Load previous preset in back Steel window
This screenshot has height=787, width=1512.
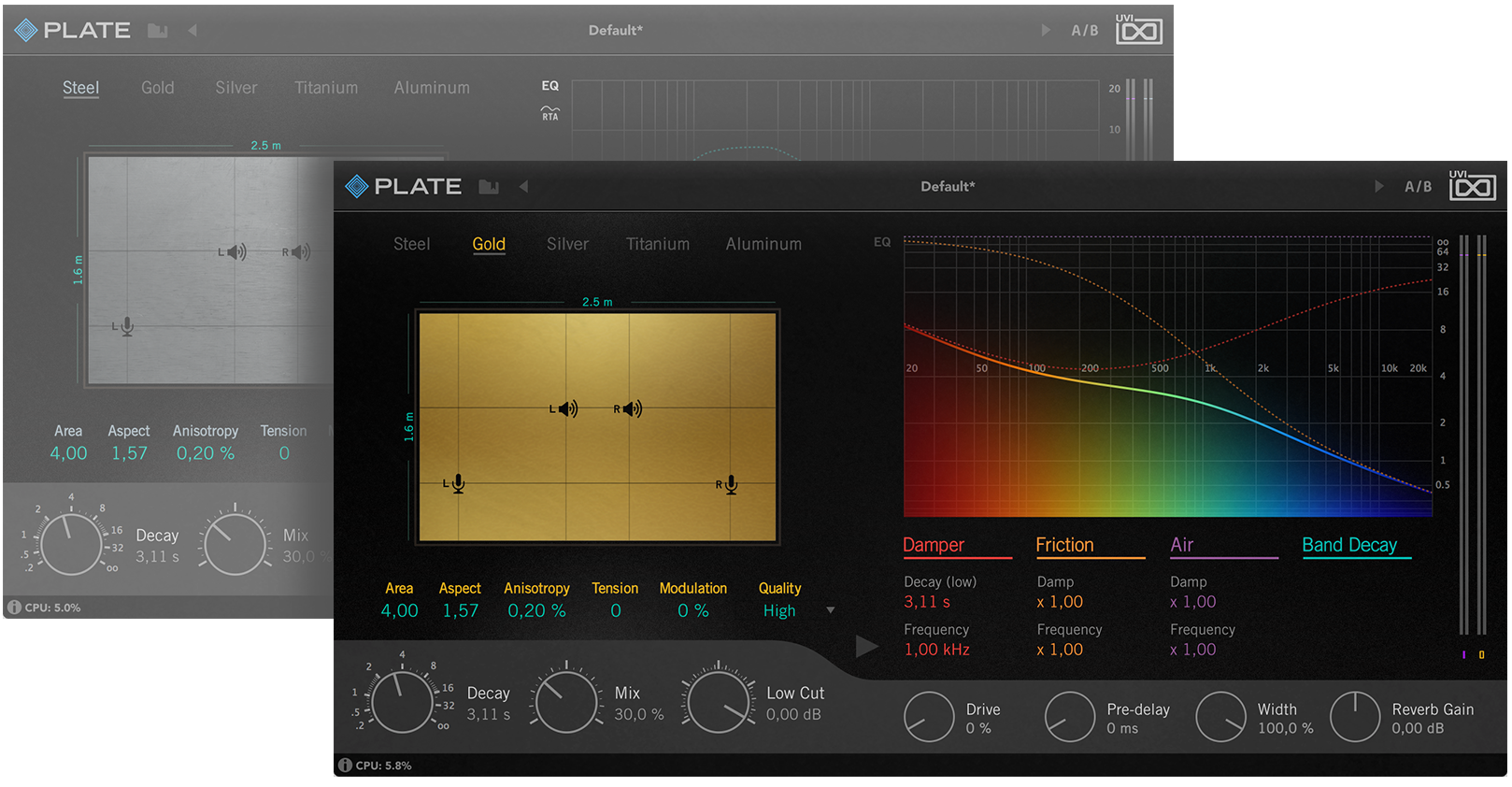pyautogui.click(x=193, y=31)
